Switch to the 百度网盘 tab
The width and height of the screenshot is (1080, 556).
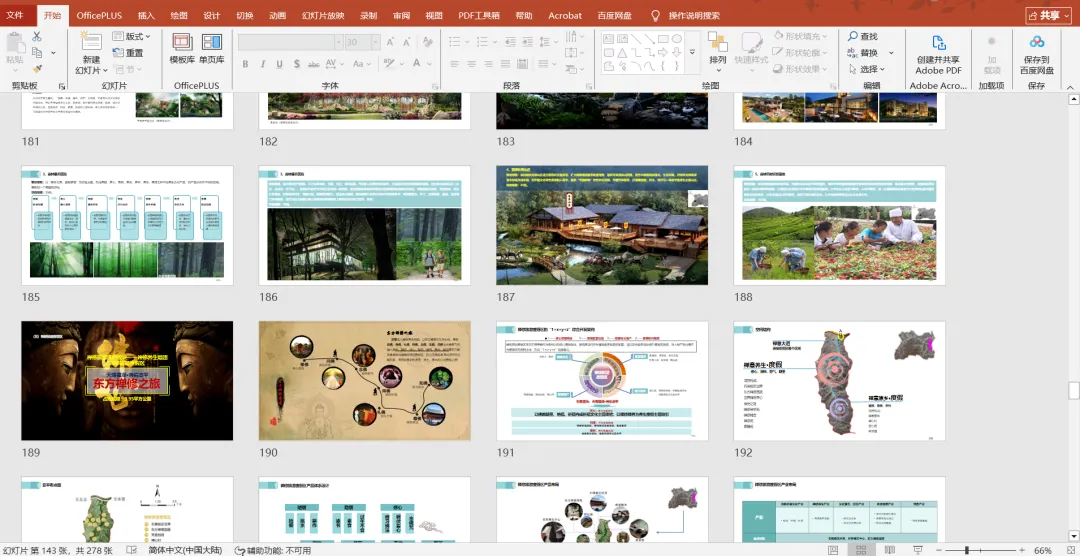614,15
